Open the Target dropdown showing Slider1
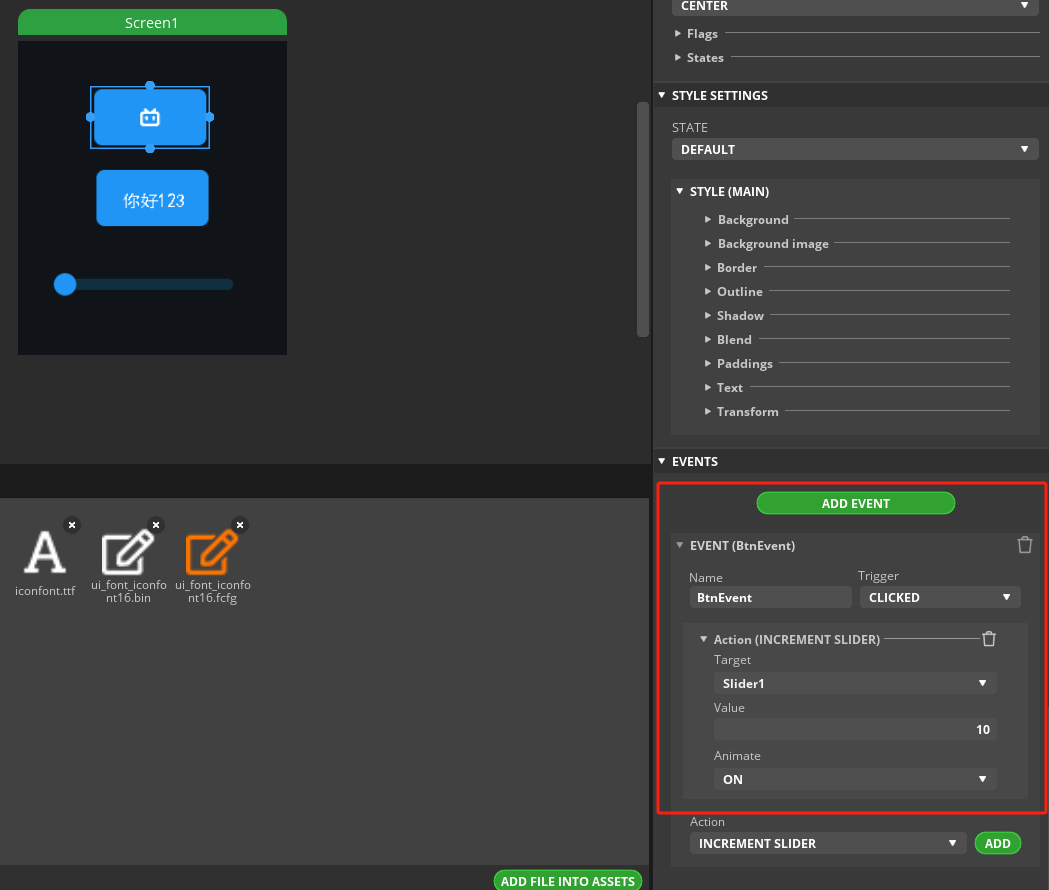Screen dimensions: 1049x890 854,684
